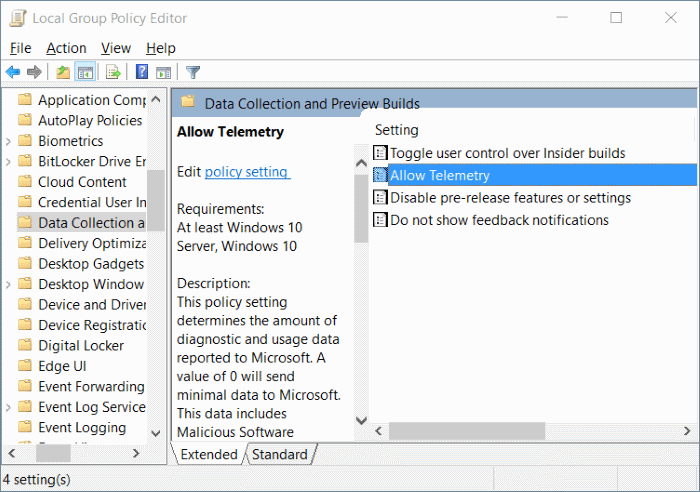Image resolution: width=700 pixels, height=492 pixels.
Task: Click the Filter funnel toolbar icon
Action: [193, 72]
